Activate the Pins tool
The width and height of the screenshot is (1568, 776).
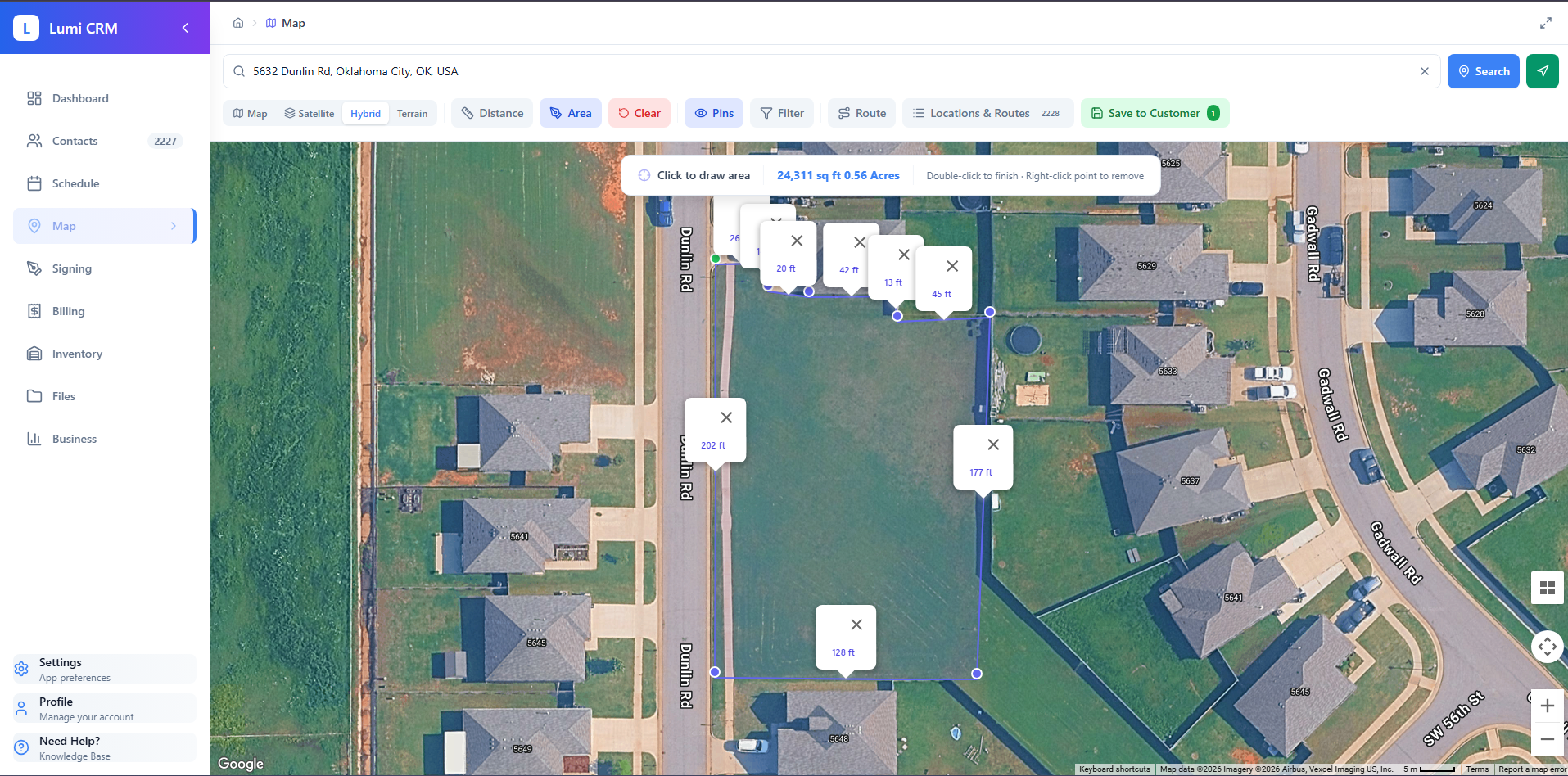(713, 112)
